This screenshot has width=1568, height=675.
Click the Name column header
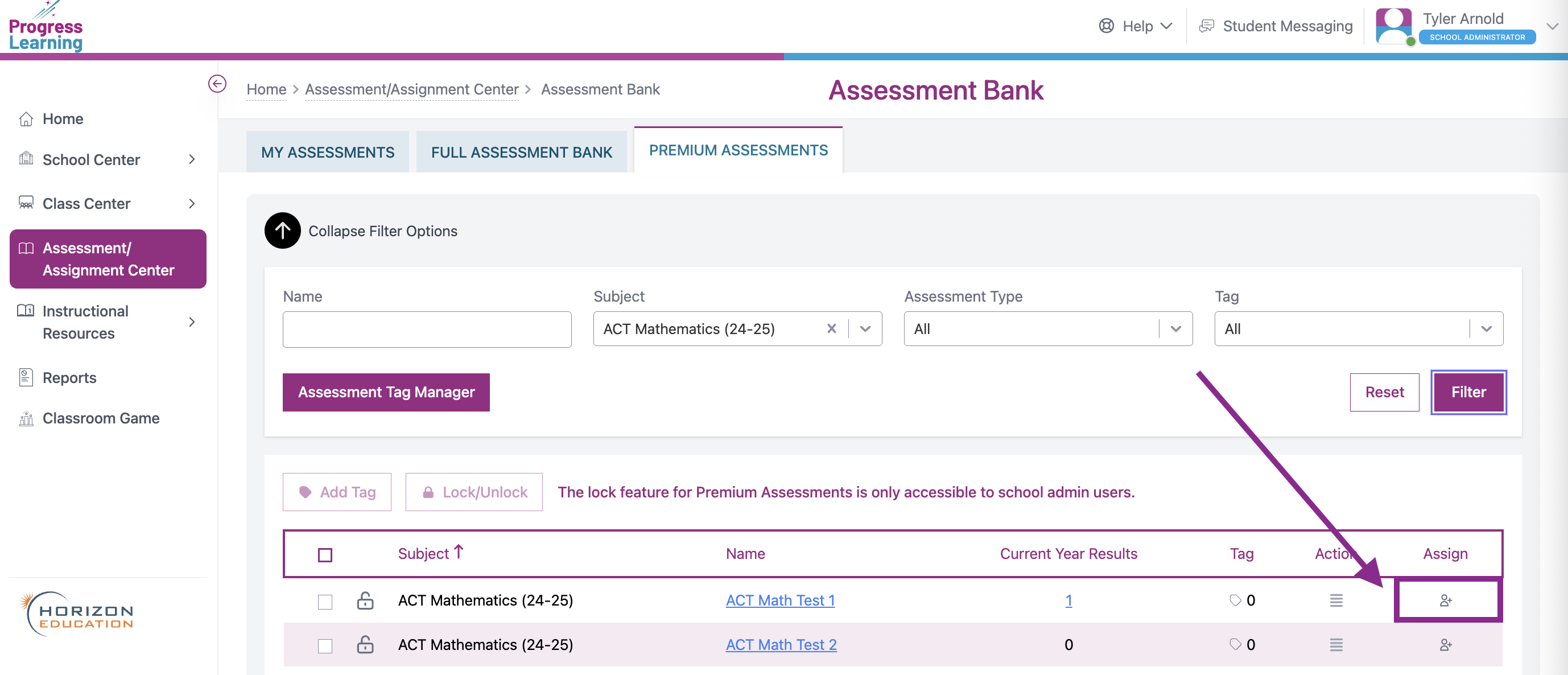pos(745,553)
